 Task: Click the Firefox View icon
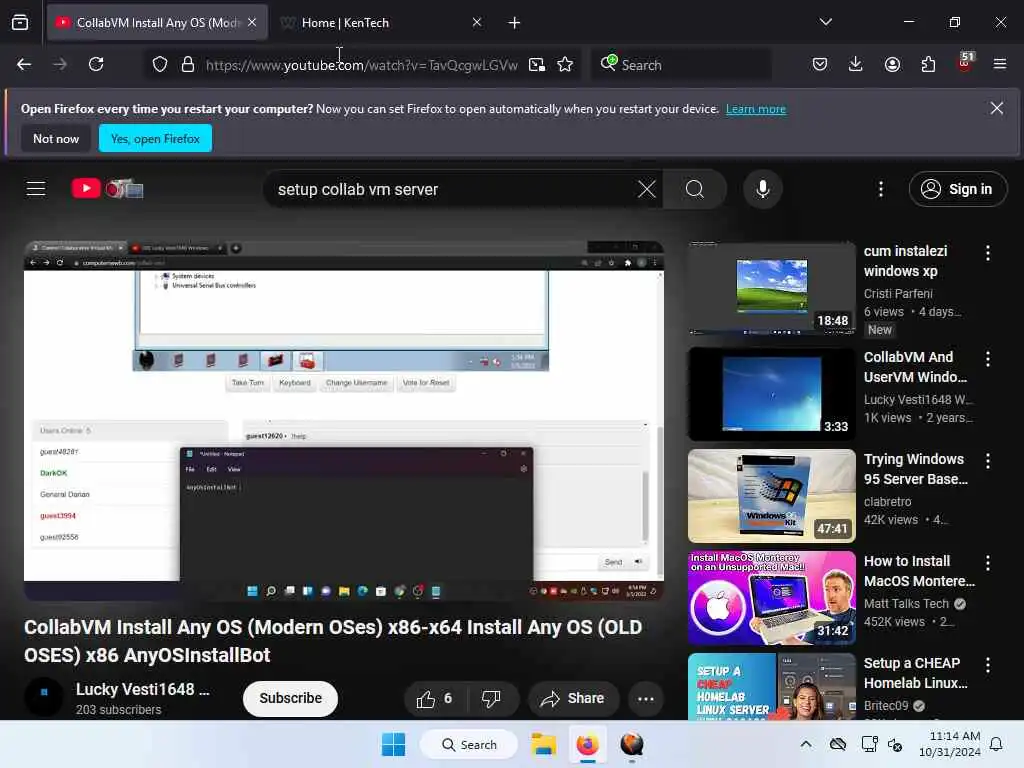pos(20,23)
